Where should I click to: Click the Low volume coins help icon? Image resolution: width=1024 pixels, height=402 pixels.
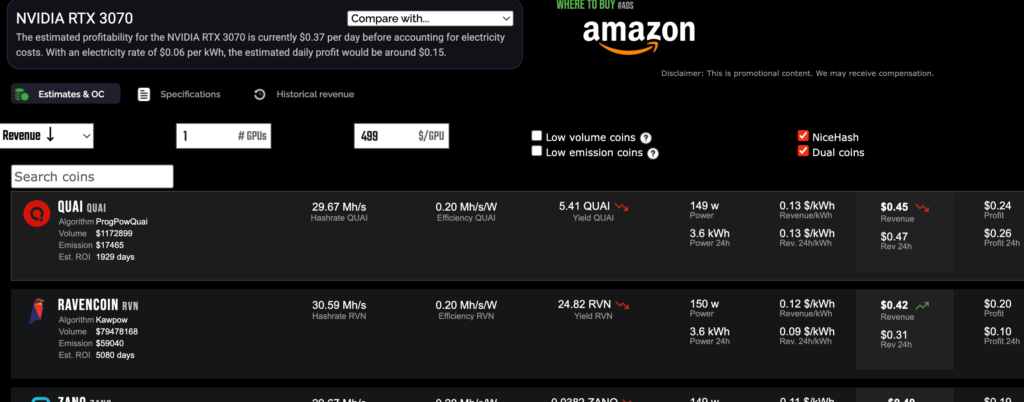[646, 138]
